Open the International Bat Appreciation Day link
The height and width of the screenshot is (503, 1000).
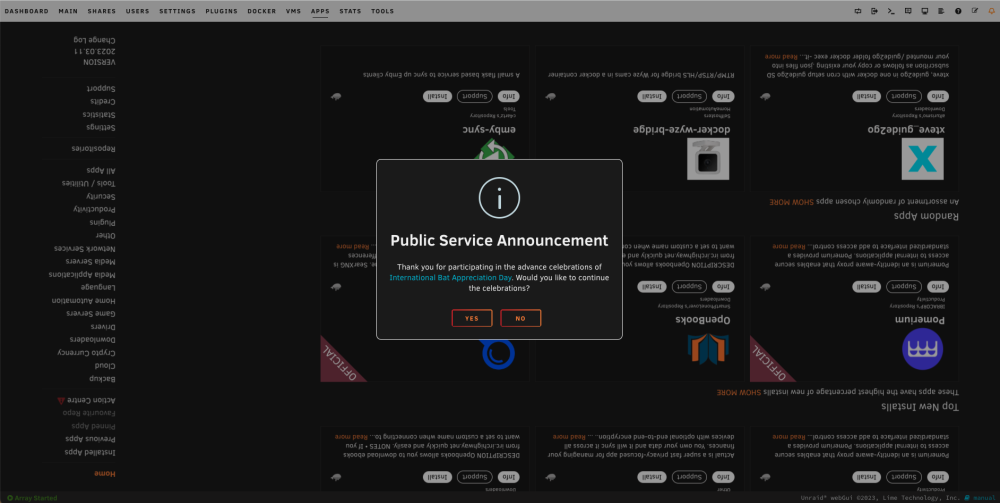click(x=451, y=278)
